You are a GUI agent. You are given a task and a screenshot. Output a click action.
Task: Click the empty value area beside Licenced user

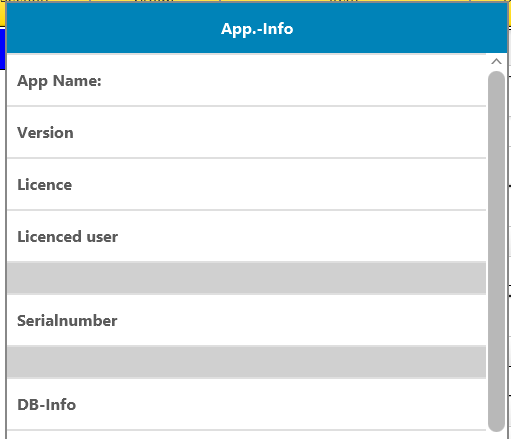(302, 237)
